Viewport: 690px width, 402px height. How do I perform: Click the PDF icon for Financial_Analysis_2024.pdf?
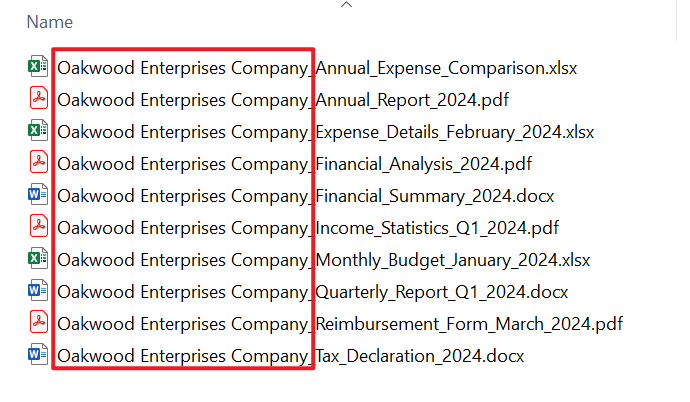coord(37,163)
